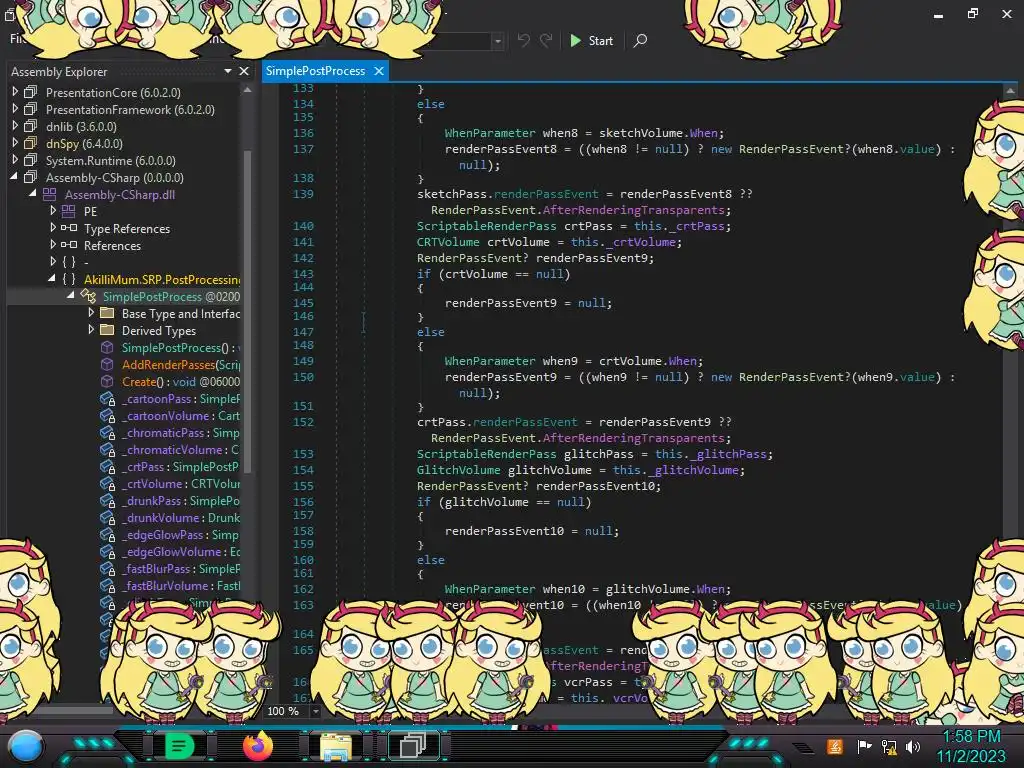Click the Assembly-CSharp.dll module icon
The width and height of the screenshot is (1024, 768).
[x=50, y=194]
